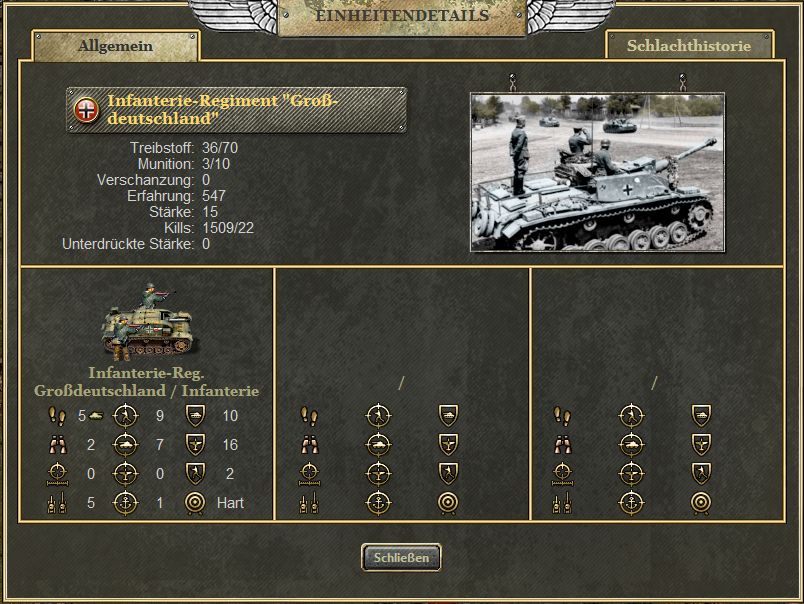Click the soft attack crosshair icon showing 9
This screenshot has height=604, width=804.
[125, 415]
